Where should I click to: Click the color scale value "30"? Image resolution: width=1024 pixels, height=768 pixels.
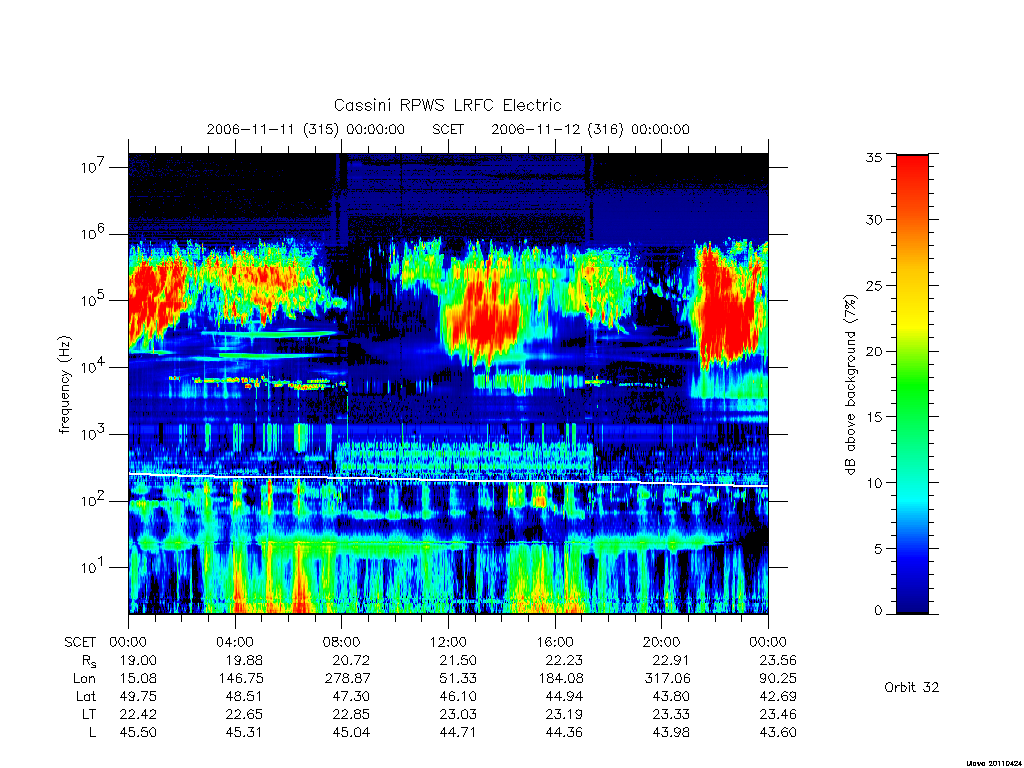873,220
